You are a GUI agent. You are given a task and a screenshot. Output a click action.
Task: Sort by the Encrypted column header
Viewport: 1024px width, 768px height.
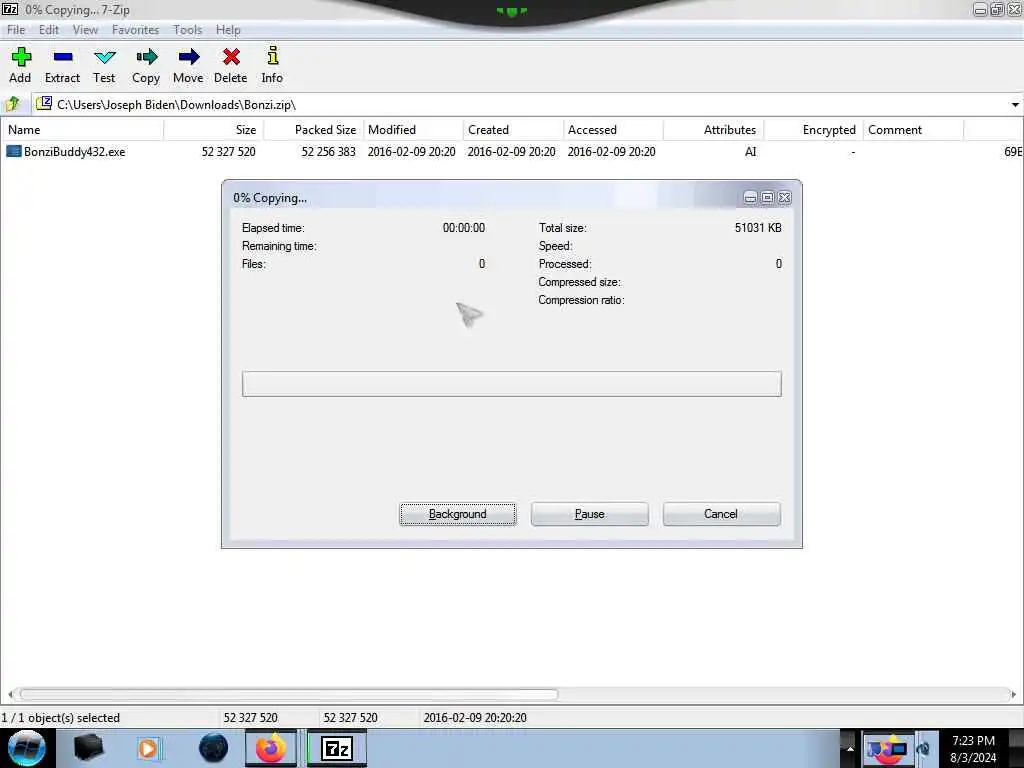tap(813, 130)
